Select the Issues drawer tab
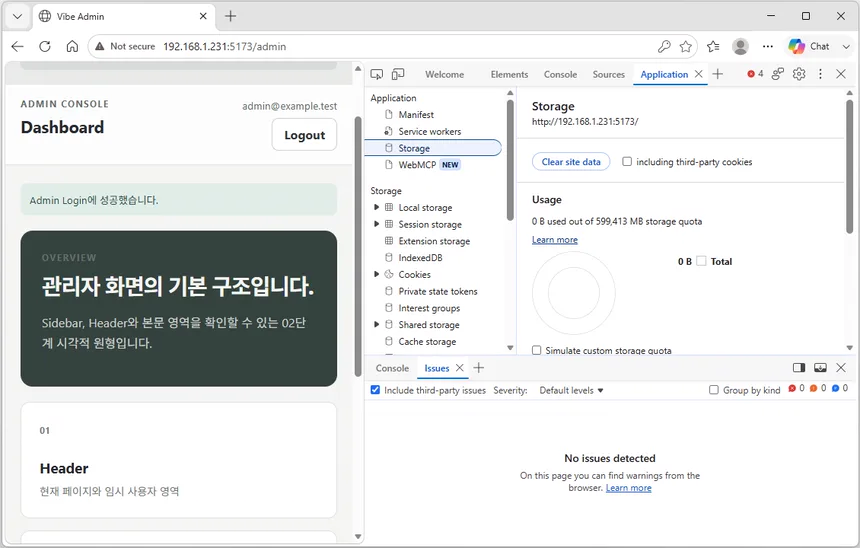The image size is (860, 548). [437, 368]
